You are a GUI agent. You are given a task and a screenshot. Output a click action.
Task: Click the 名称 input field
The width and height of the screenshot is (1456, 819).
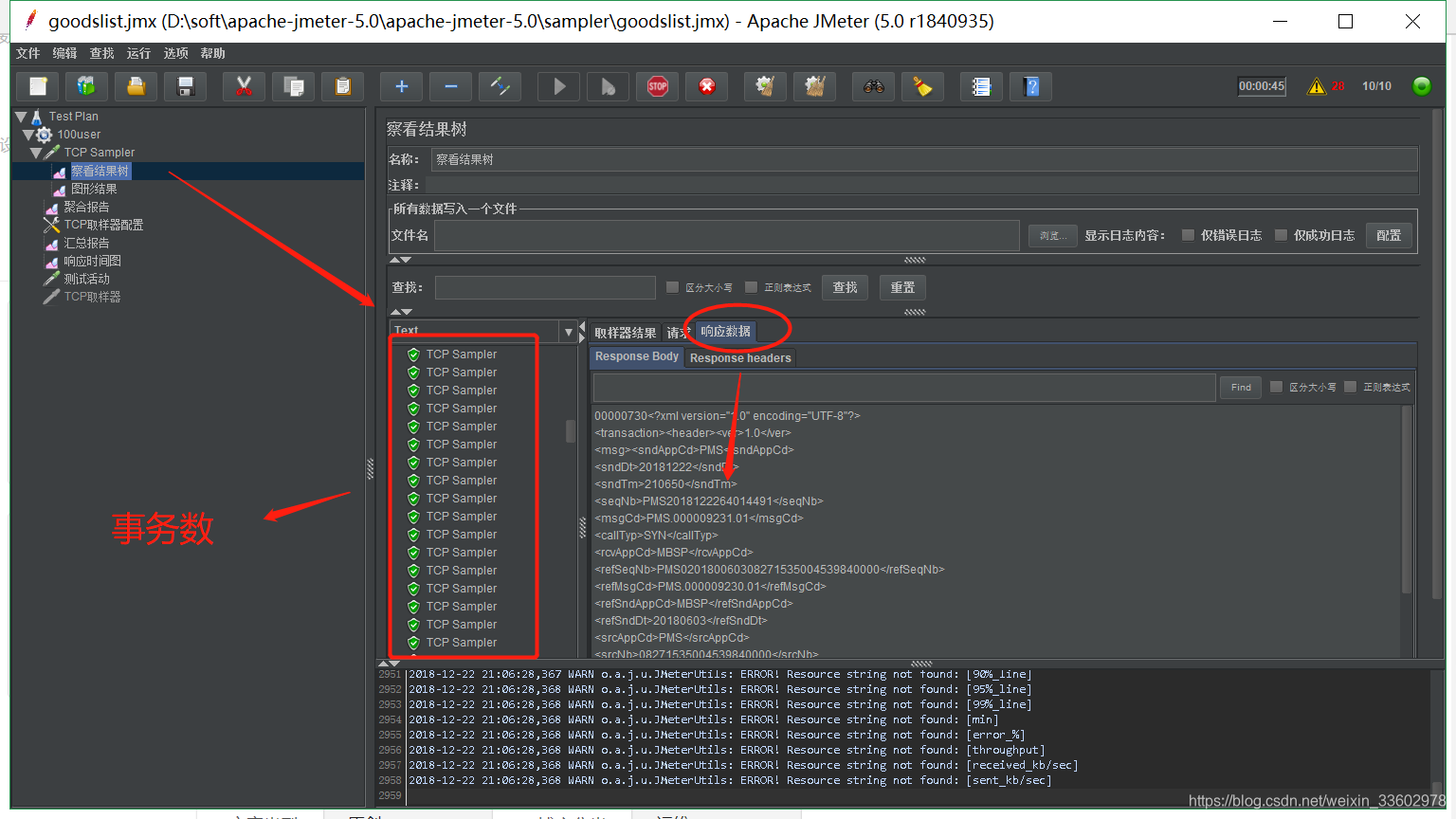[x=924, y=159]
